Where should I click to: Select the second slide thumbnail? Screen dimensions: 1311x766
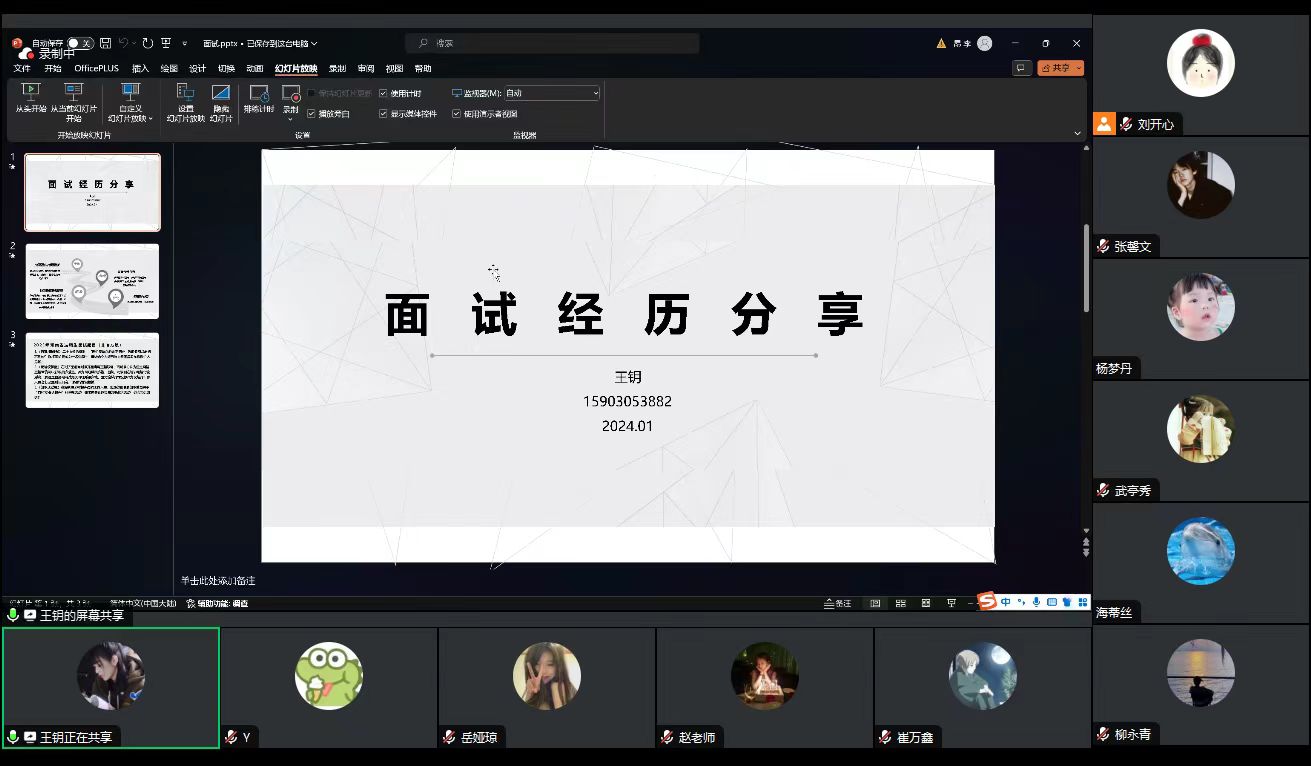(x=92, y=281)
